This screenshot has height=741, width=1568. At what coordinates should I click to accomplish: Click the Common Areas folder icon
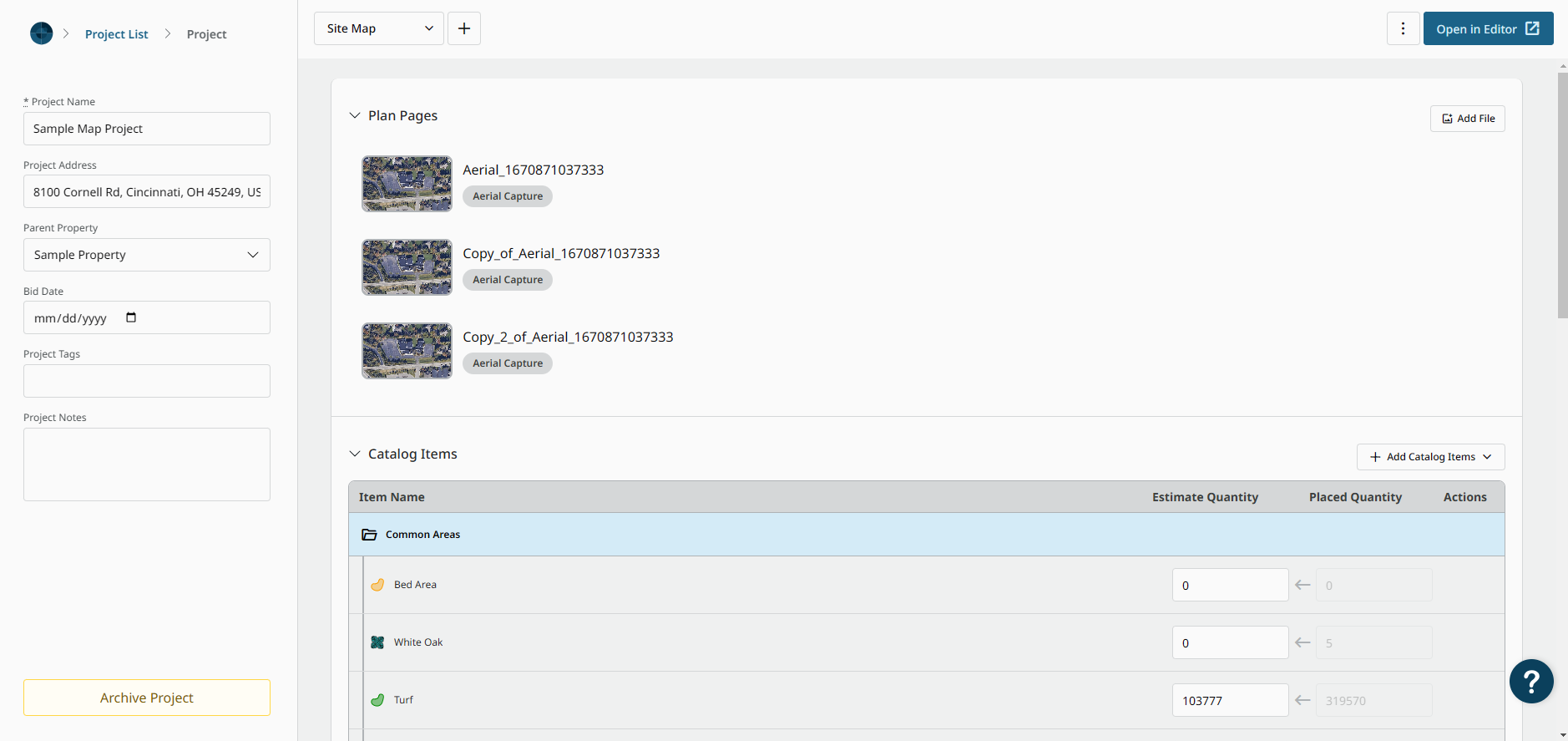pos(369,535)
